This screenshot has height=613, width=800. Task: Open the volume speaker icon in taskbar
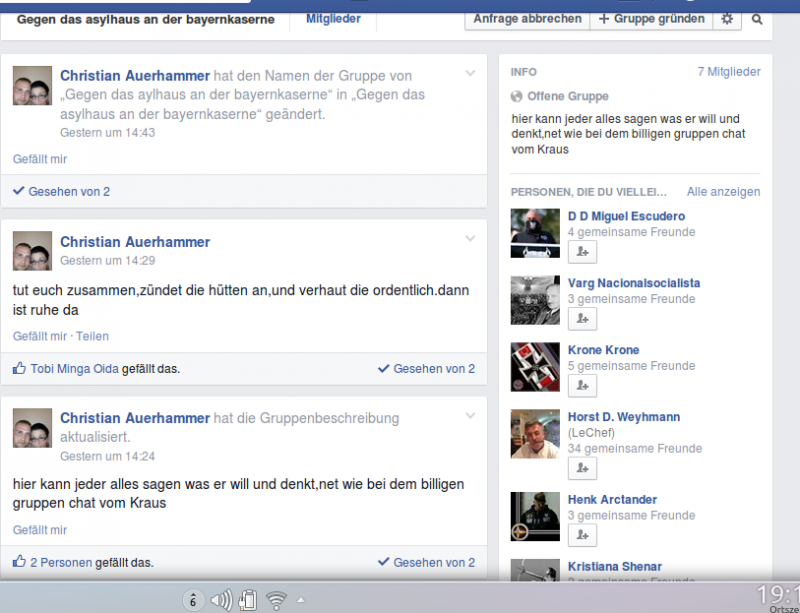tap(221, 600)
